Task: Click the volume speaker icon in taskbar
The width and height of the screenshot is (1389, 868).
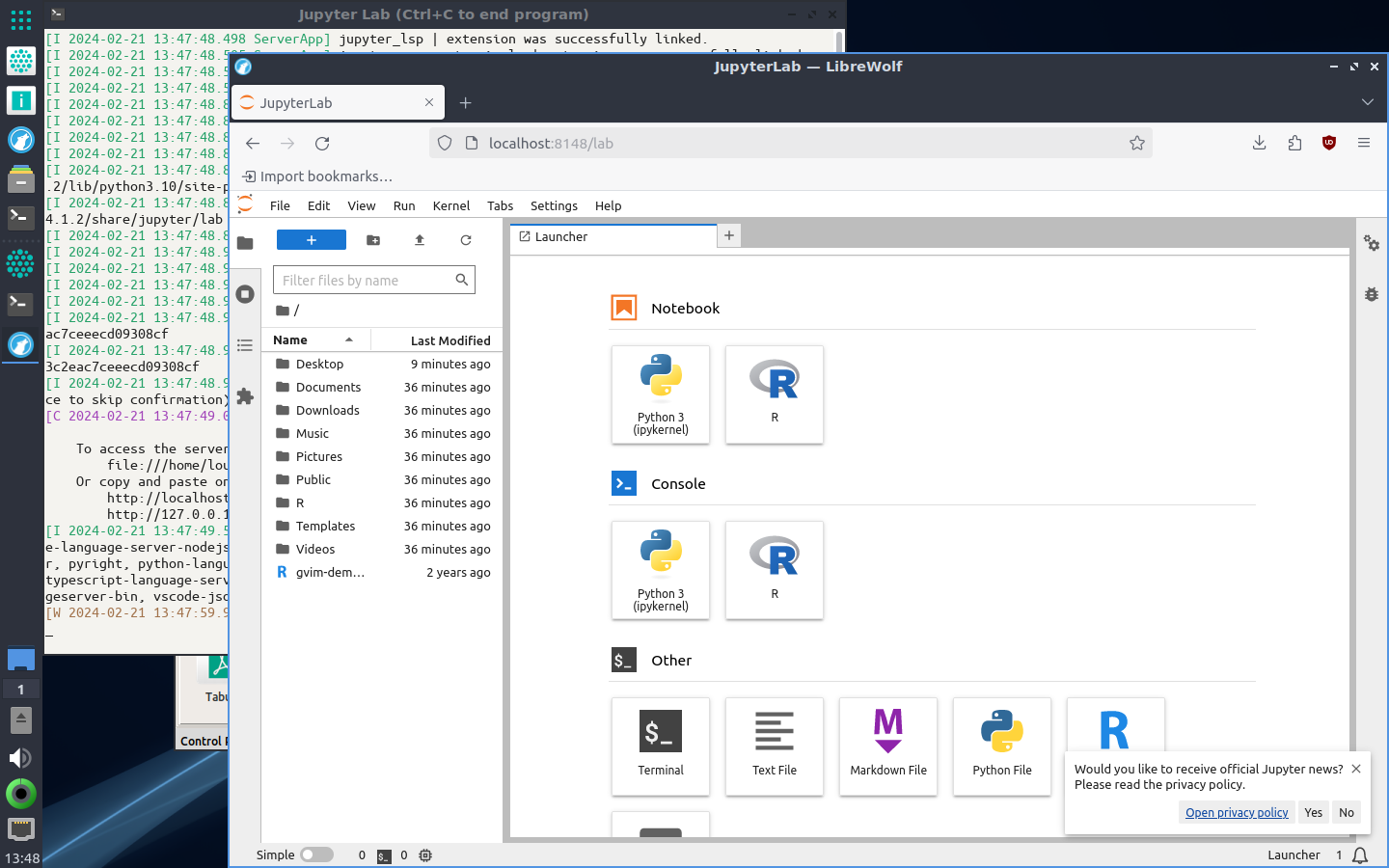Action: point(20,758)
